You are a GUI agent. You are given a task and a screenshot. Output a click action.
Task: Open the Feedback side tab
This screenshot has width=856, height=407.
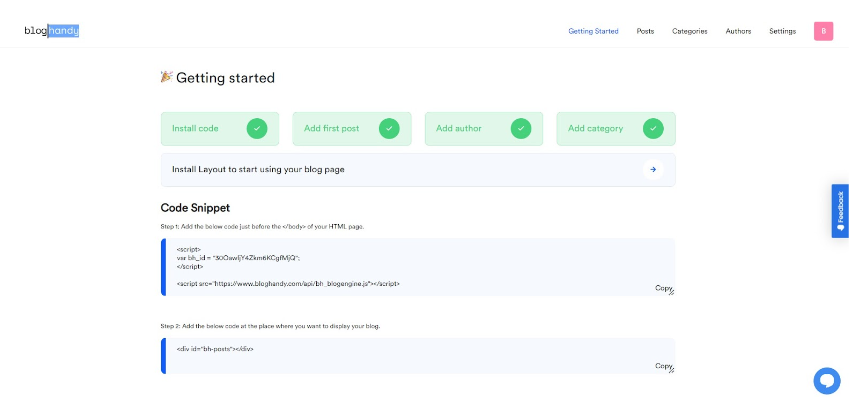point(840,211)
